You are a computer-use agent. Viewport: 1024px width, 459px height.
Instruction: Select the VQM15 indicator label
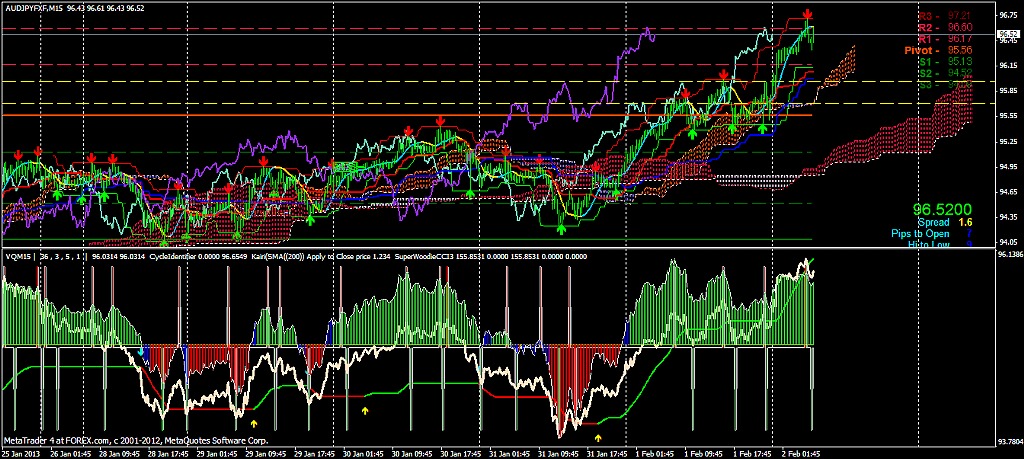tap(20, 256)
